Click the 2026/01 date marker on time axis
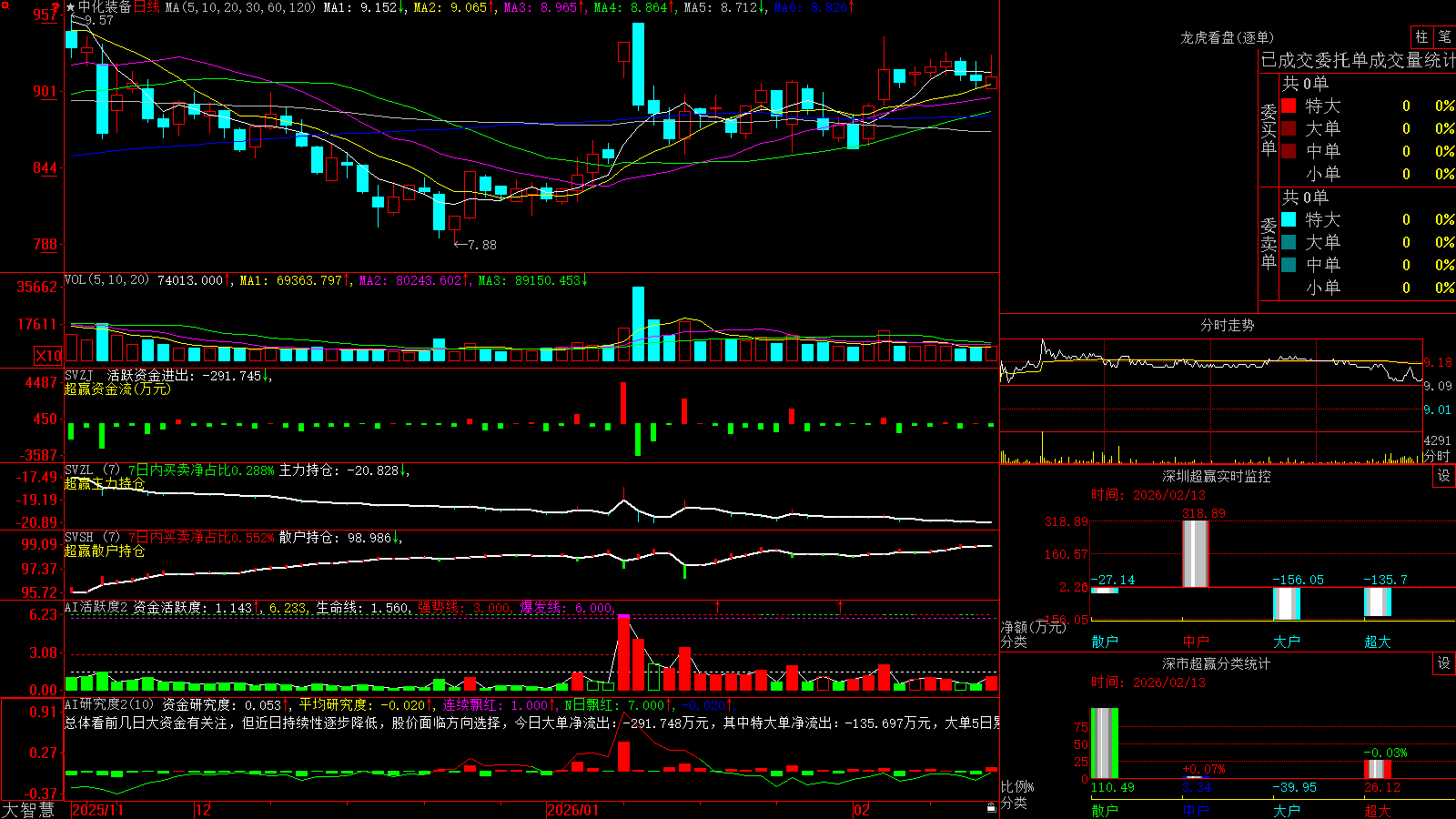Viewport: 1456px width, 819px height. point(572,810)
